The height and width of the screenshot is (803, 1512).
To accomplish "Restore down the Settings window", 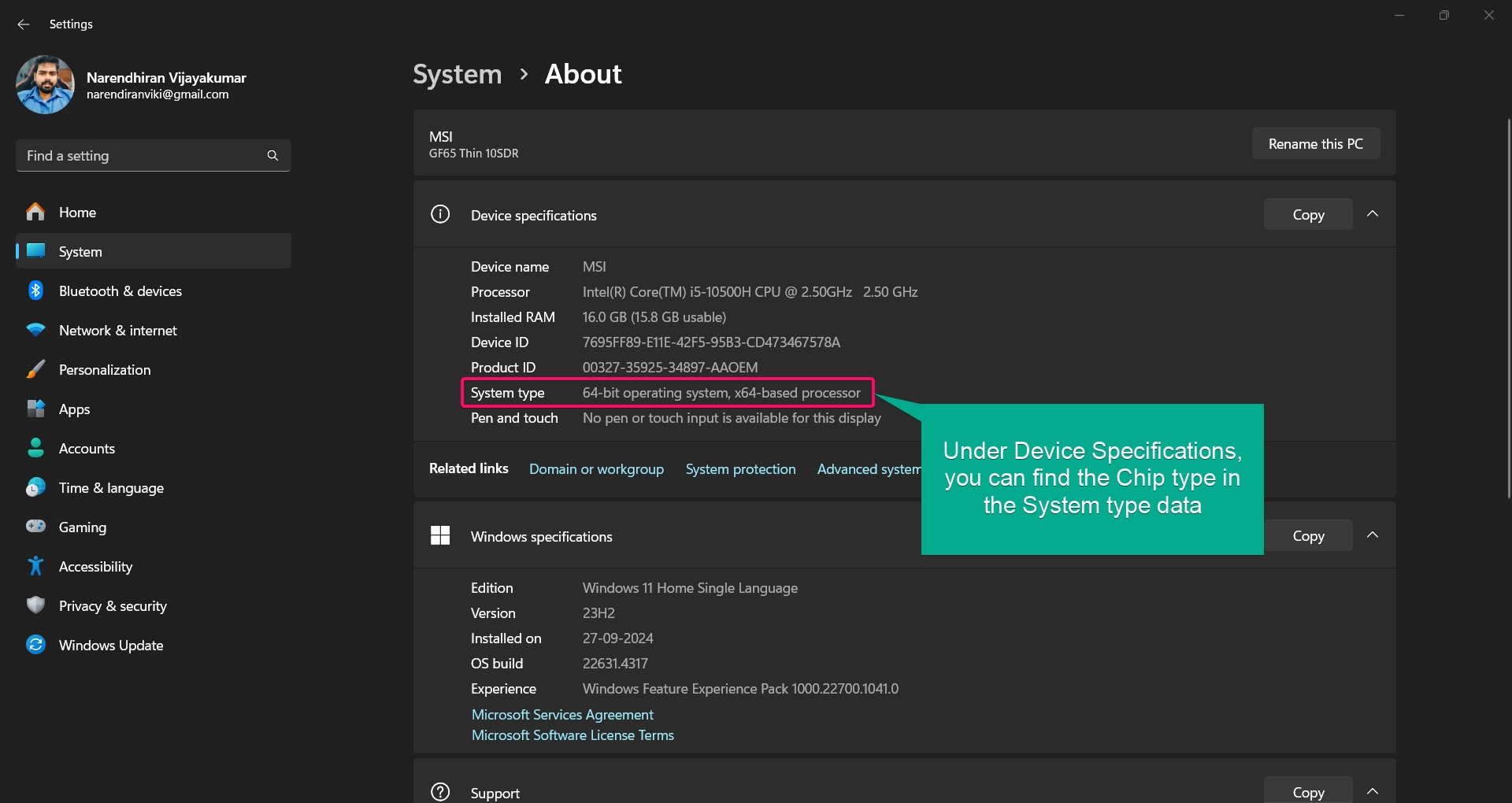I will [x=1443, y=15].
